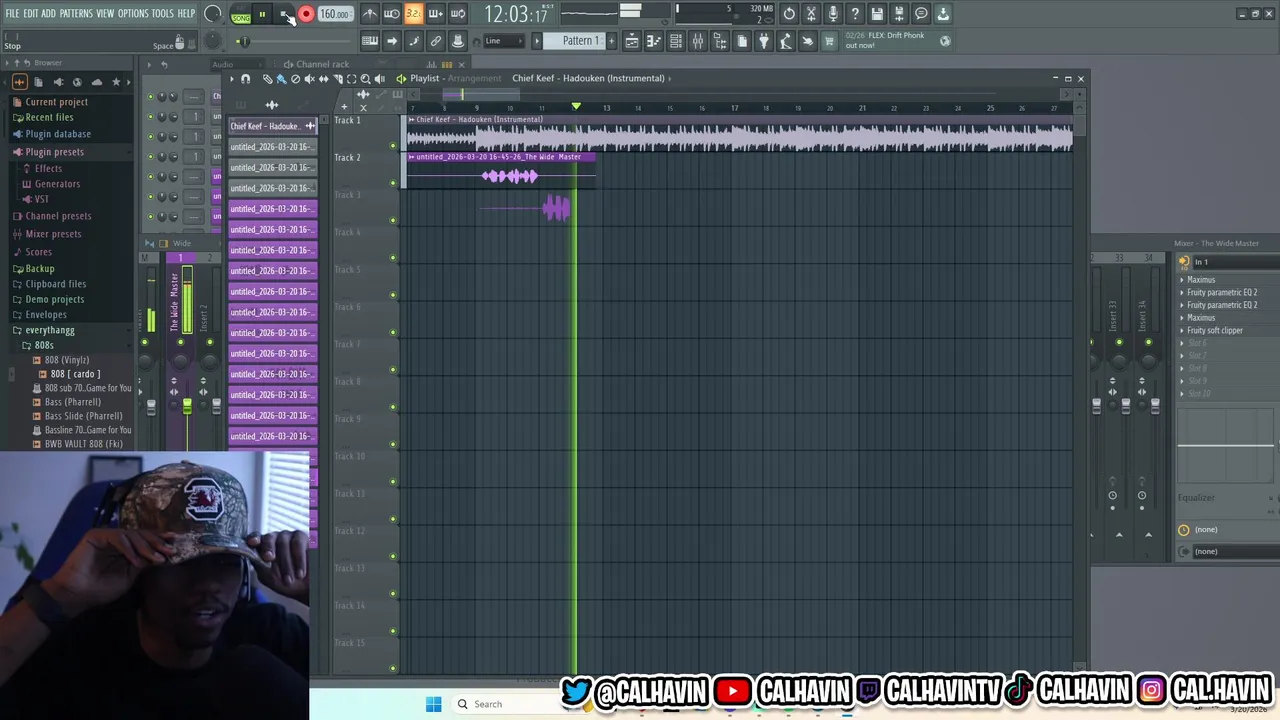Toggle the metronome icon
Viewport: 1280px width, 720px height.
tap(369, 14)
